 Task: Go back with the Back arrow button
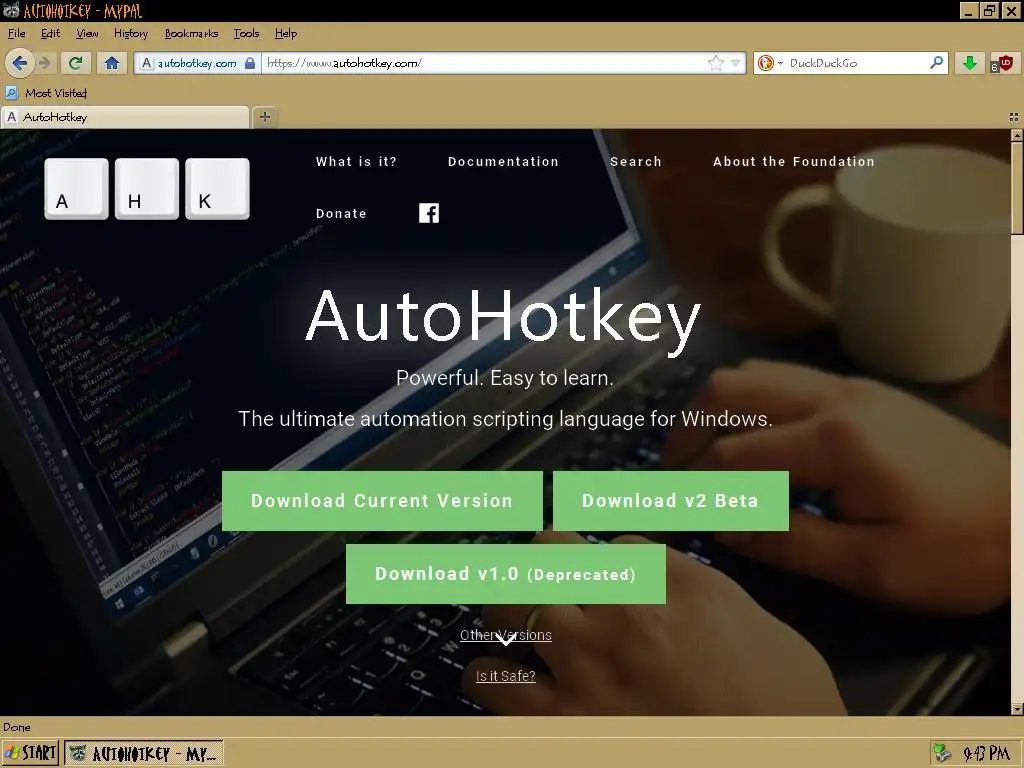(x=20, y=63)
